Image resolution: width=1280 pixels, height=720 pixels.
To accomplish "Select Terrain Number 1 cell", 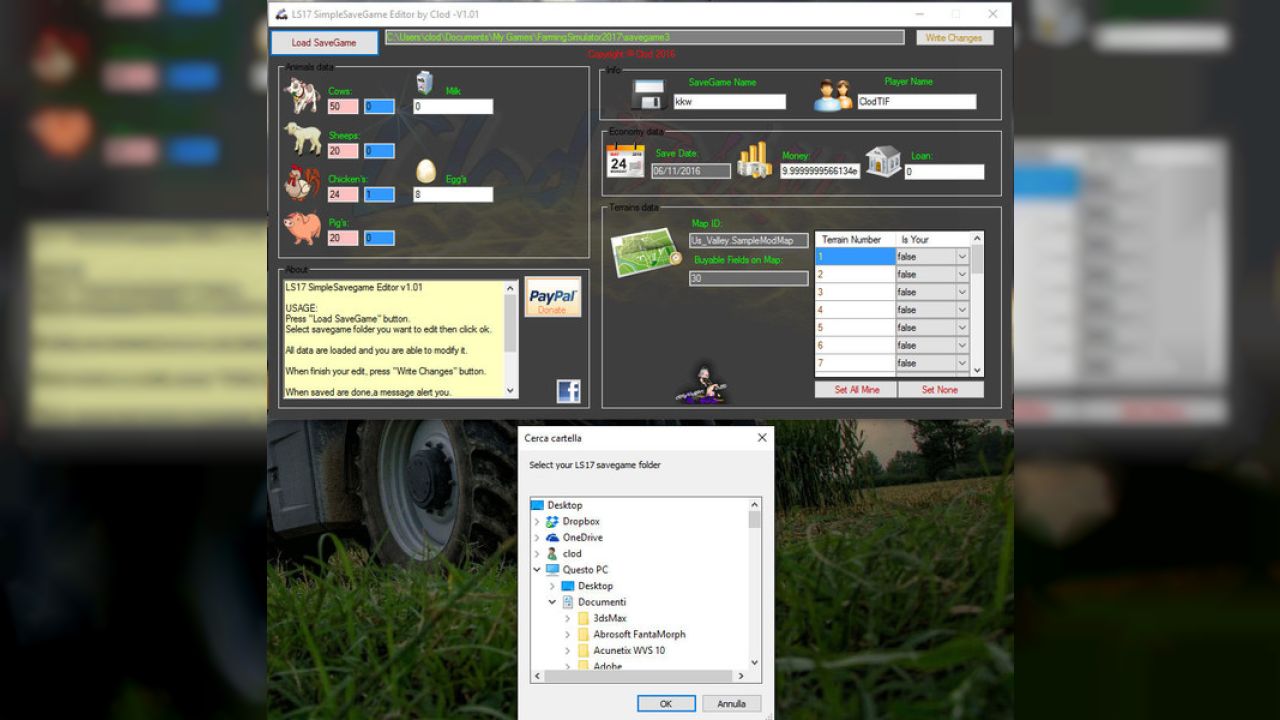I will coord(855,256).
